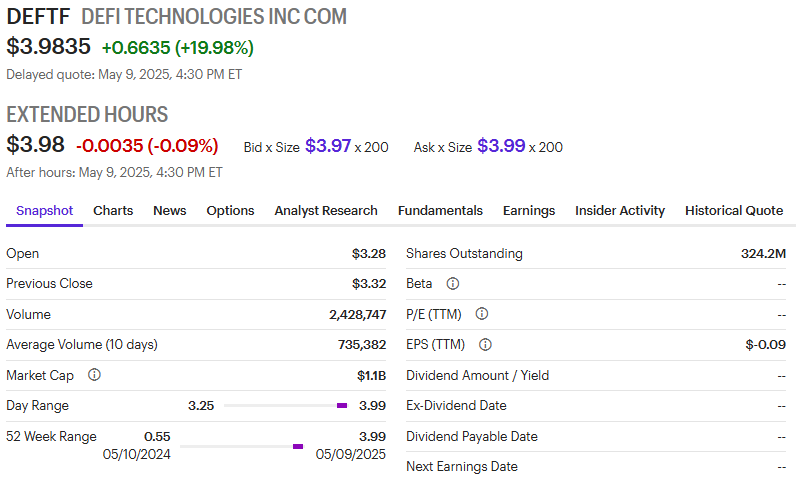Click the Volume value 2,428,747
Image resolution: width=796 pixels, height=484 pixels.
pyautogui.click(x=358, y=314)
